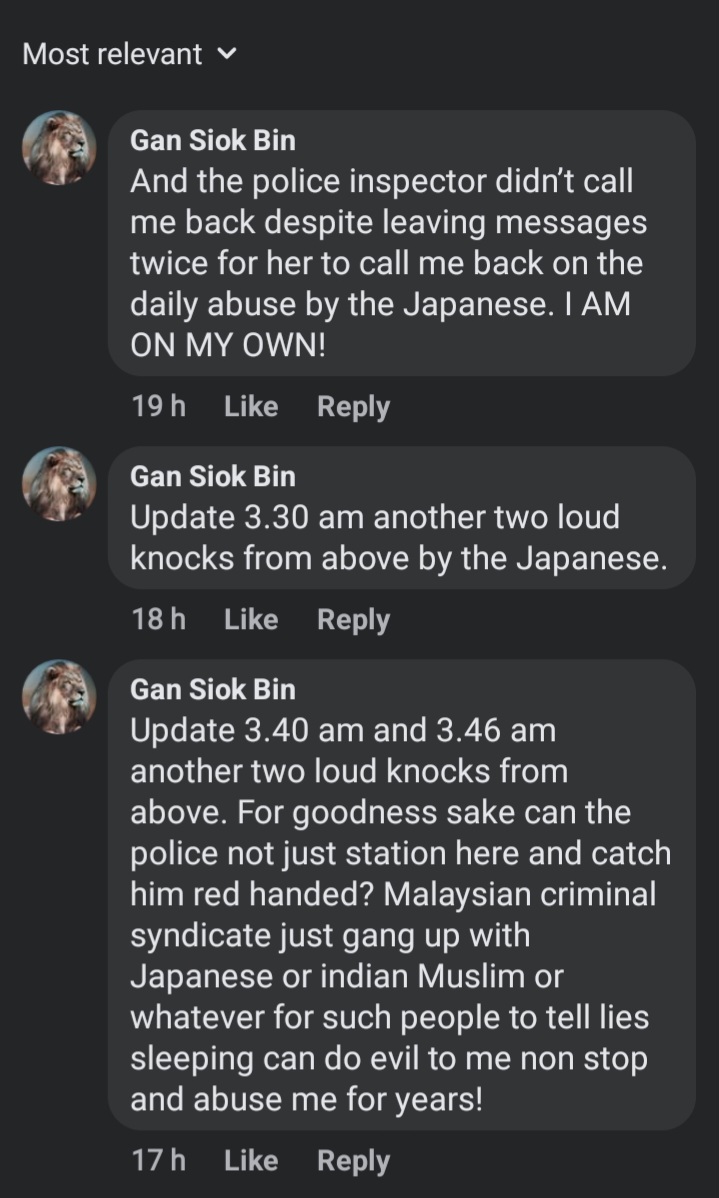Image resolution: width=719 pixels, height=1198 pixels.
Task: Click the 17 h timestamp
Action: coord(158,1161)
